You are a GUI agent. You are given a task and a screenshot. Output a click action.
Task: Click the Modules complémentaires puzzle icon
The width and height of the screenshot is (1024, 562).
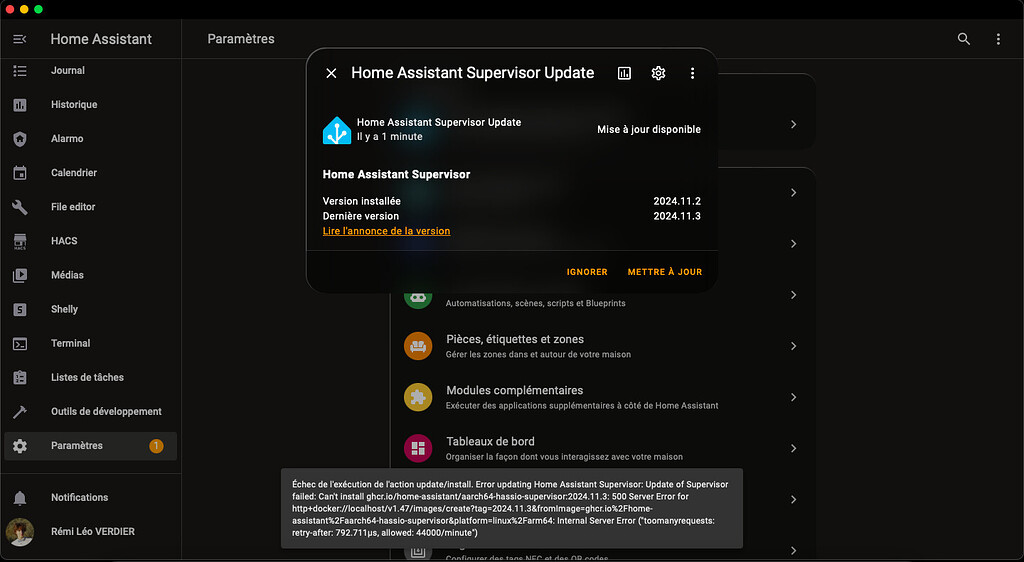click(x=418, y=397)
